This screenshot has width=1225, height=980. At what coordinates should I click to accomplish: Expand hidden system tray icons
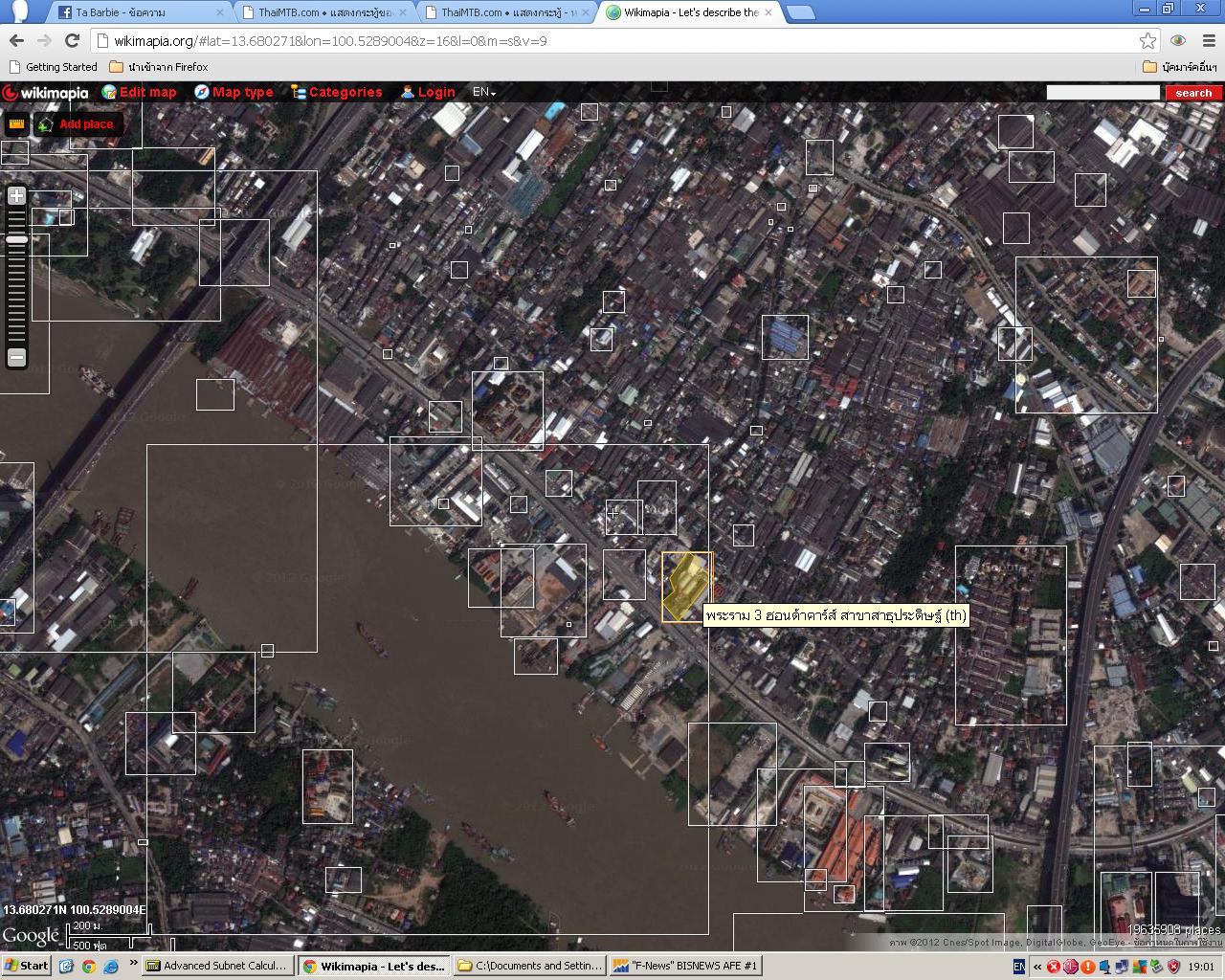(1037, 967)
